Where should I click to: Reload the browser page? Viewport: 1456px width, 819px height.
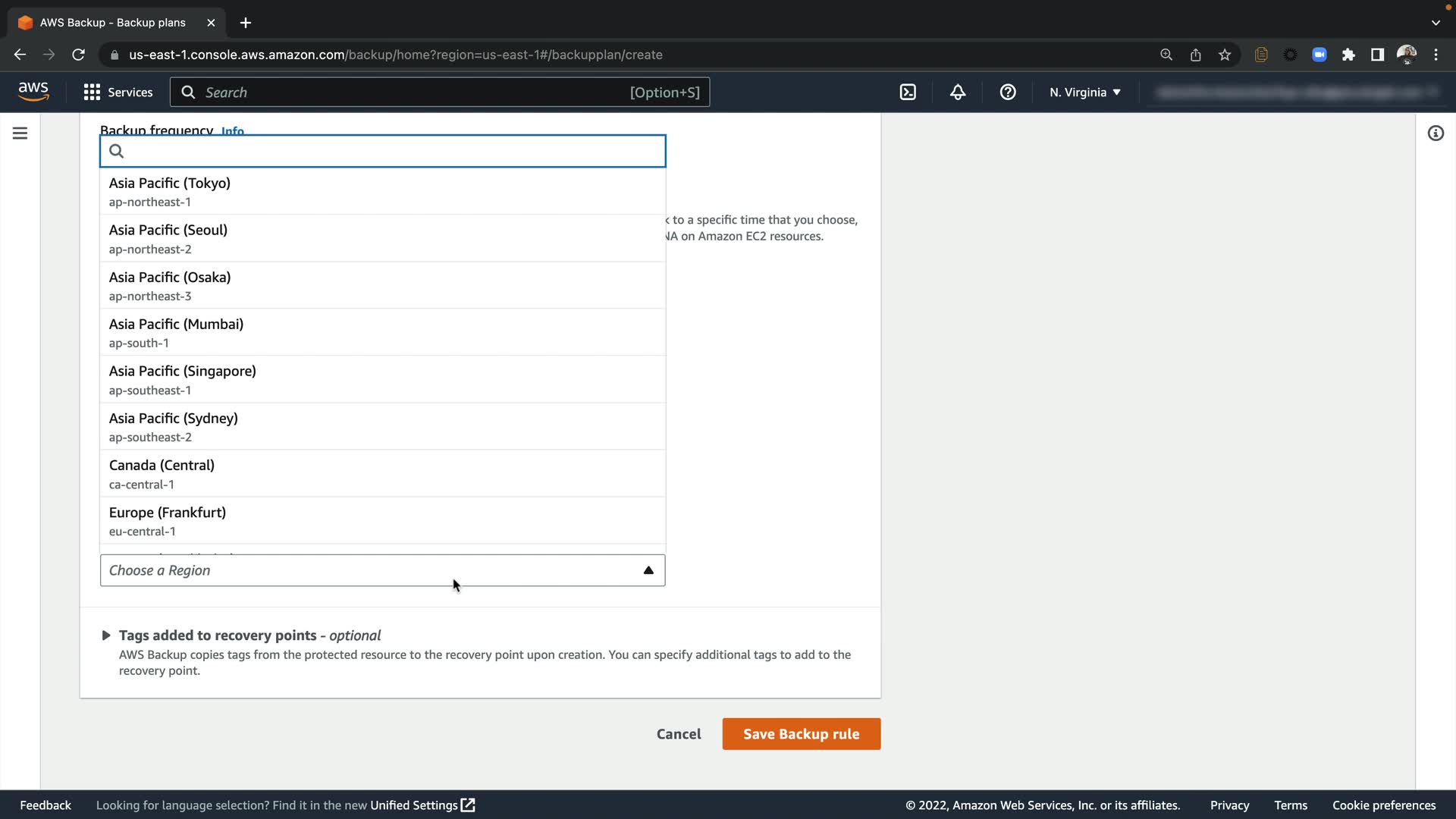[78, 55]
